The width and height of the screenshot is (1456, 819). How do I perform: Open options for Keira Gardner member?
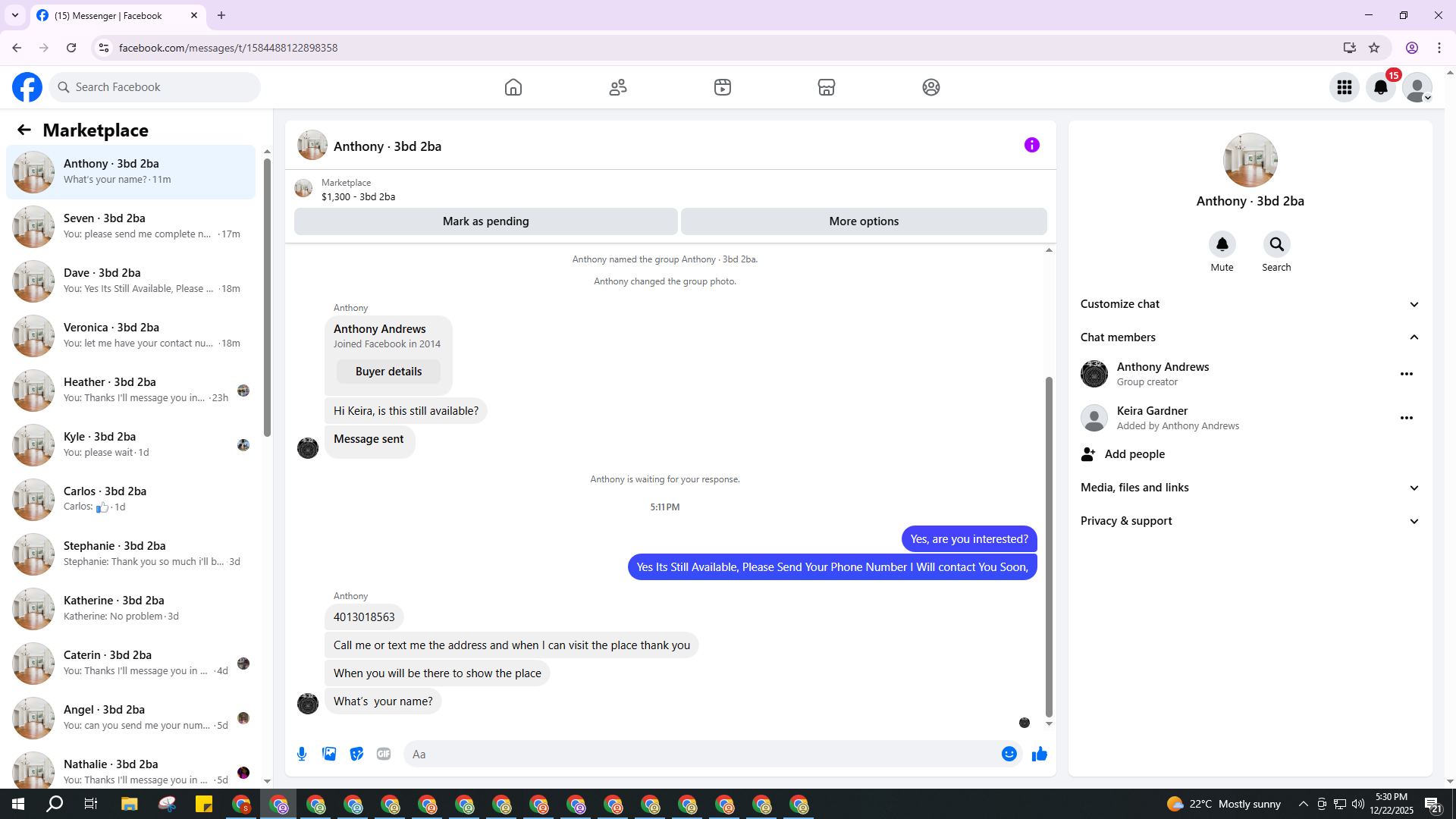[1406, 418]
